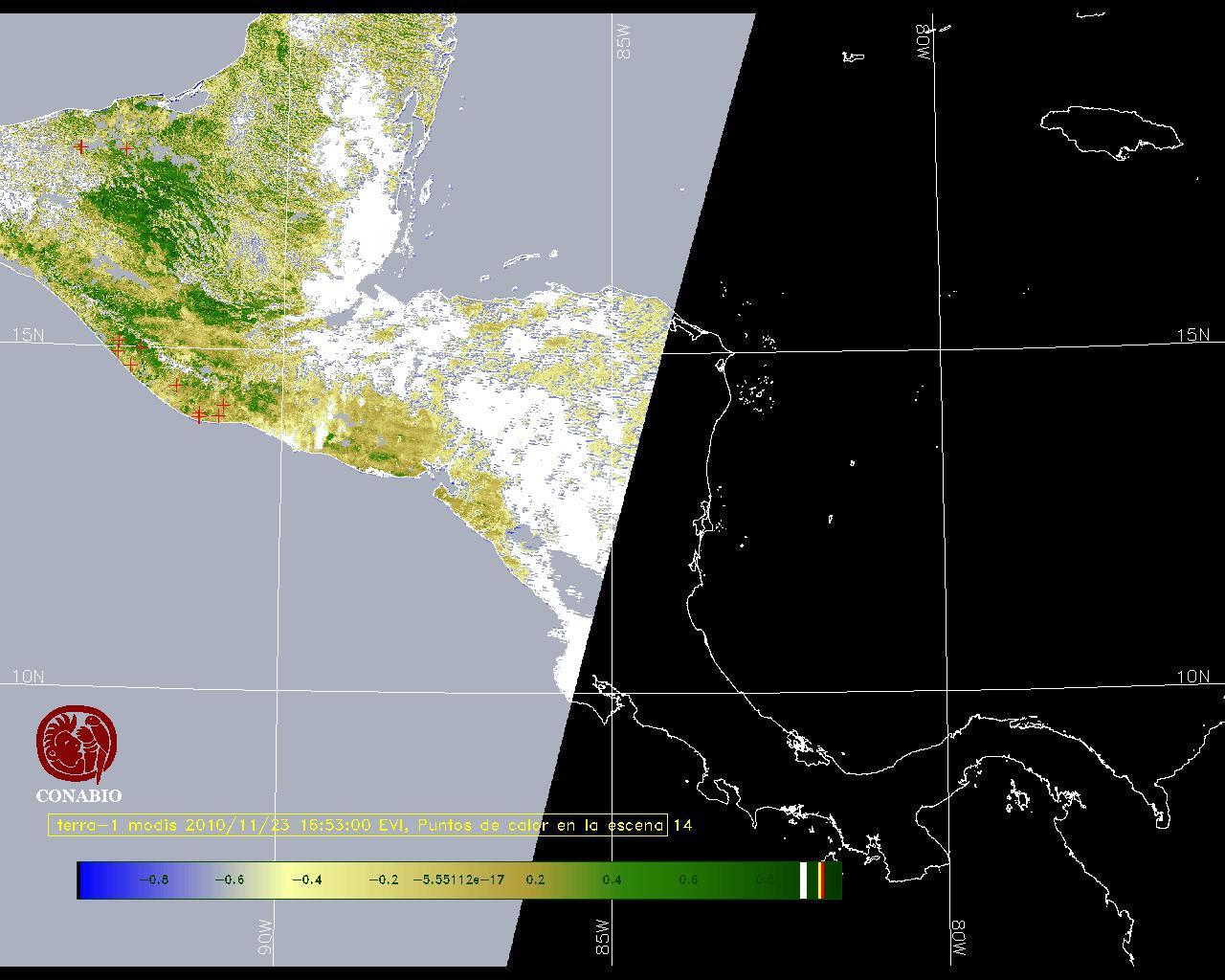Click the CONABIO logo emblem
The height and width of the screenshot is (980, 1225).
(x=77, y=745)
